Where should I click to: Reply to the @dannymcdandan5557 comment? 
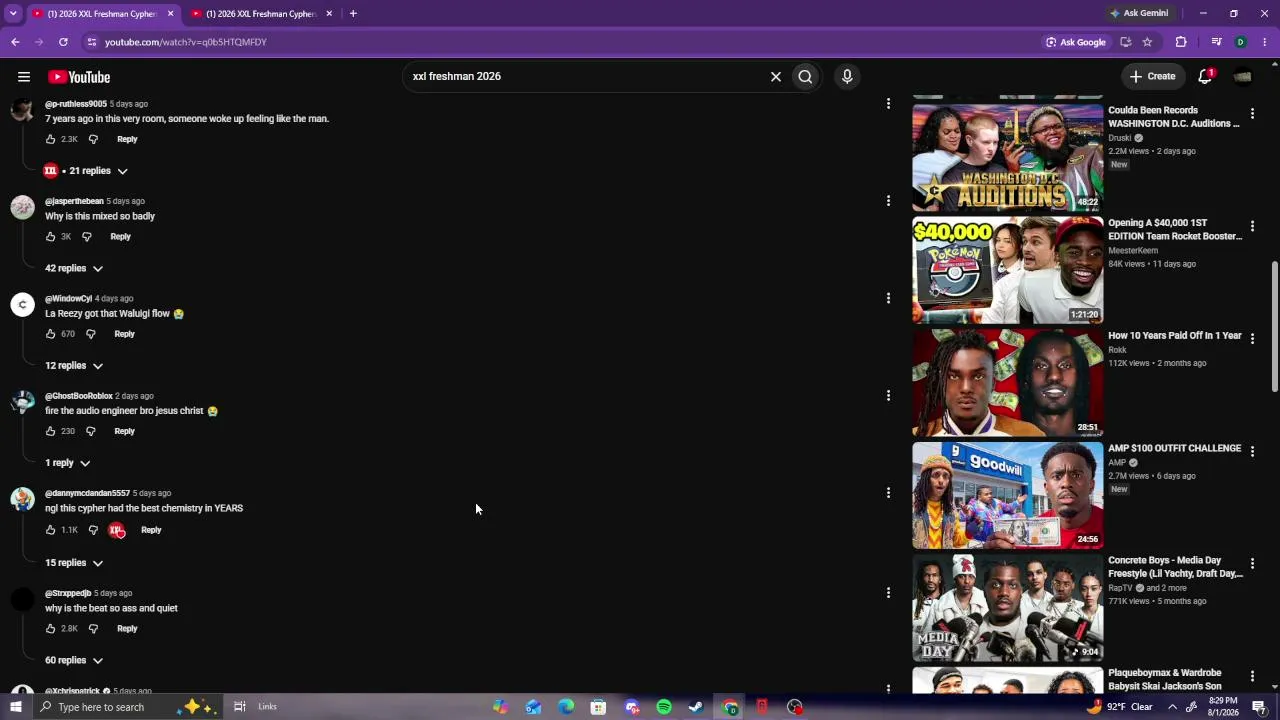click(151, 530)
